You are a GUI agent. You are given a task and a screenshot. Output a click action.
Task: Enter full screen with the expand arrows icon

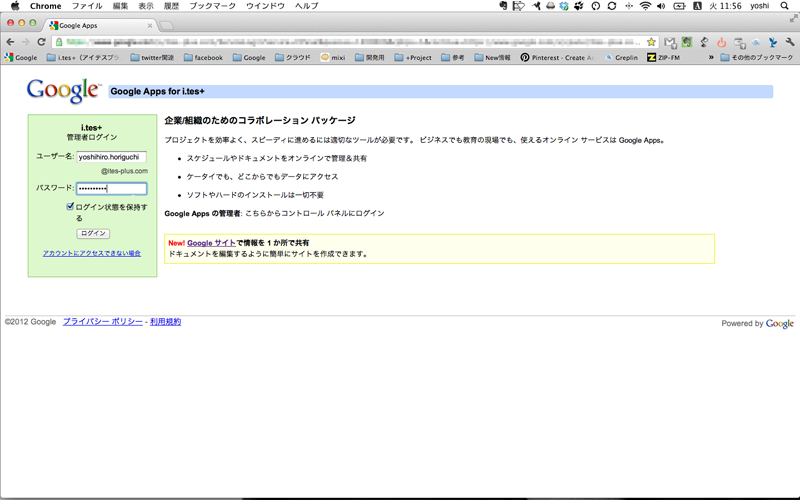[793, 18]
